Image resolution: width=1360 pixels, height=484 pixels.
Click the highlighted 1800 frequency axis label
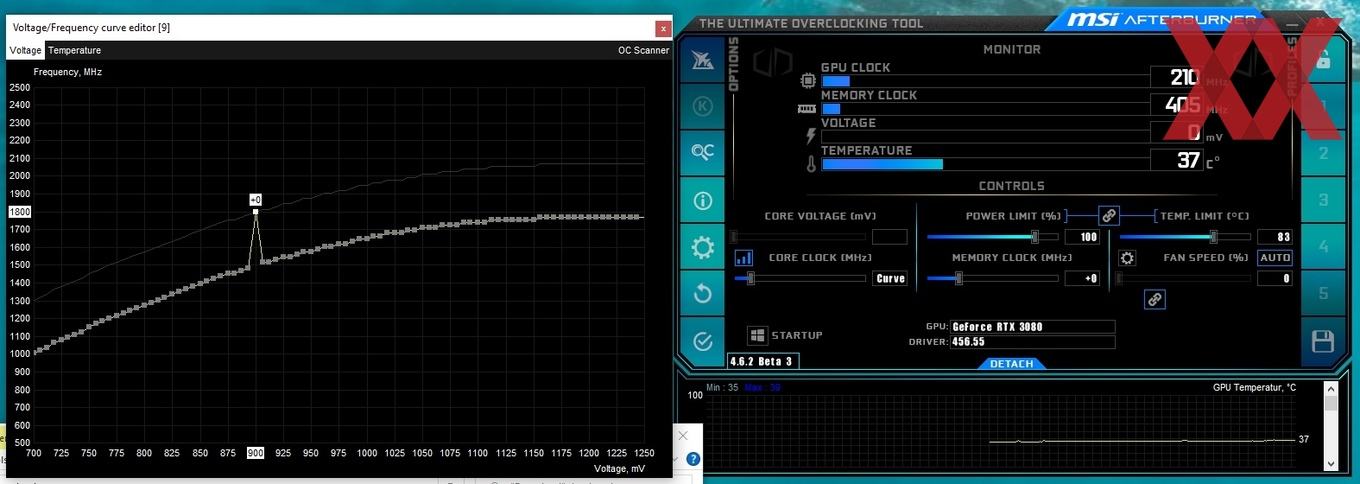(20, 212)
